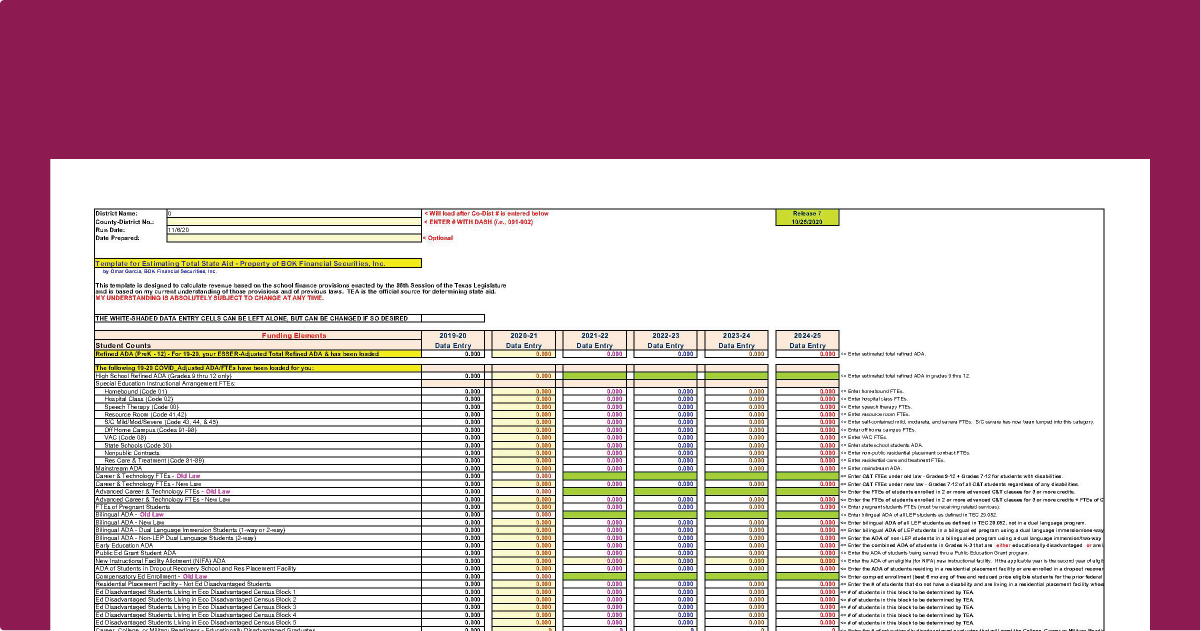1201x631 pixels.
Task: Click the Refined ADA 2024-25 entry cell
Action: click(x=807, y=354)
